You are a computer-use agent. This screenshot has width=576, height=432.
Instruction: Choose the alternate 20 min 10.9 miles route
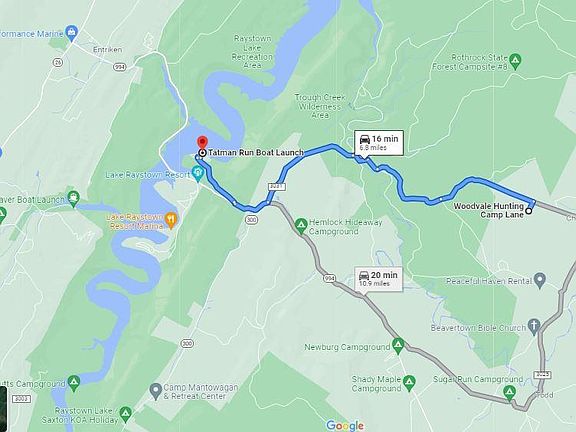[x=378, y=279]
